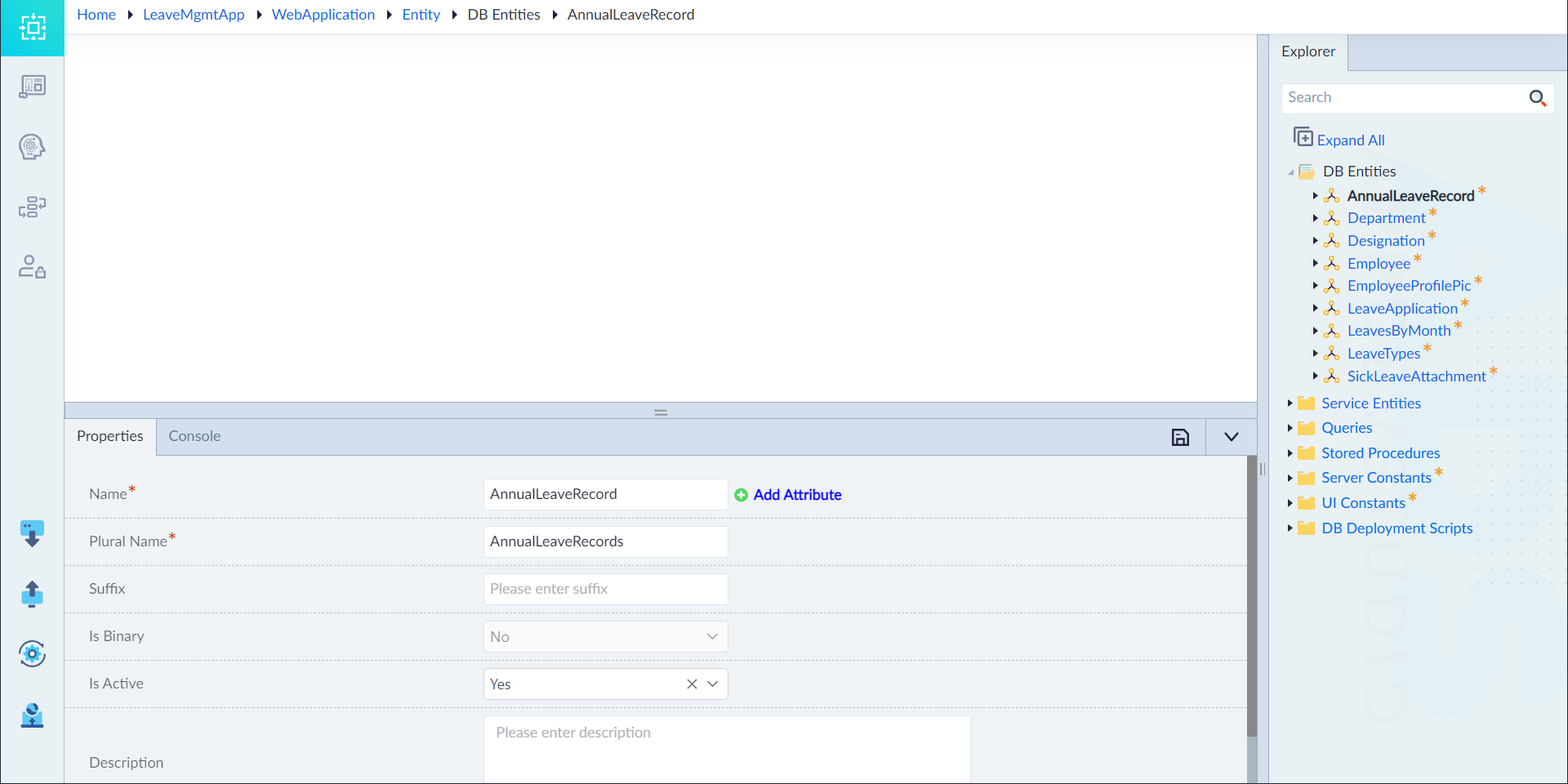This screenshot has width=1568, height=784.
Task: Select the Properties tab
Action: tap(110, 436)
